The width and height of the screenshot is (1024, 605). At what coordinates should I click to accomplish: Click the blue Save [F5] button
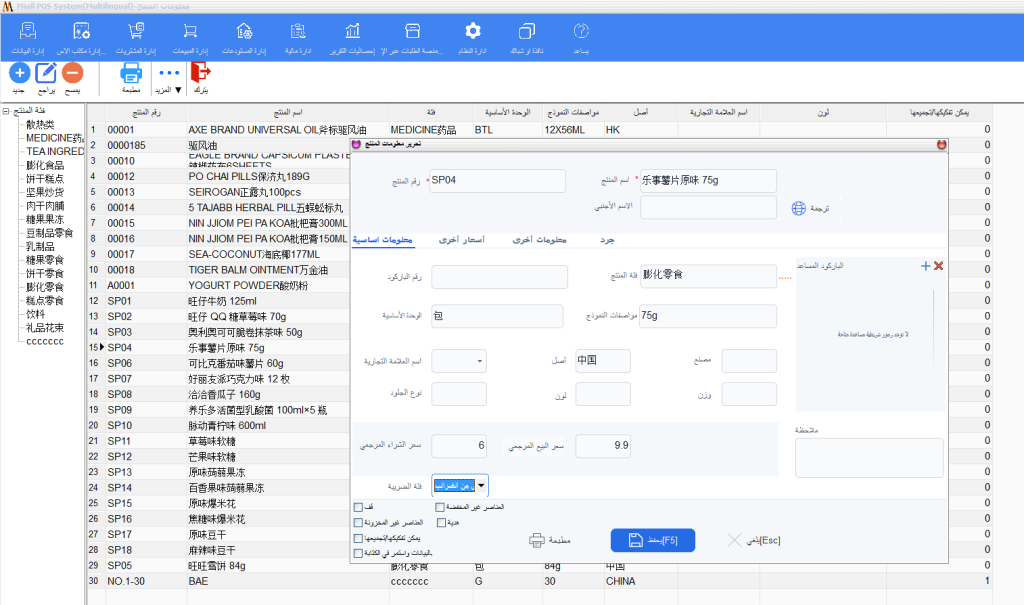pos(652,540)
